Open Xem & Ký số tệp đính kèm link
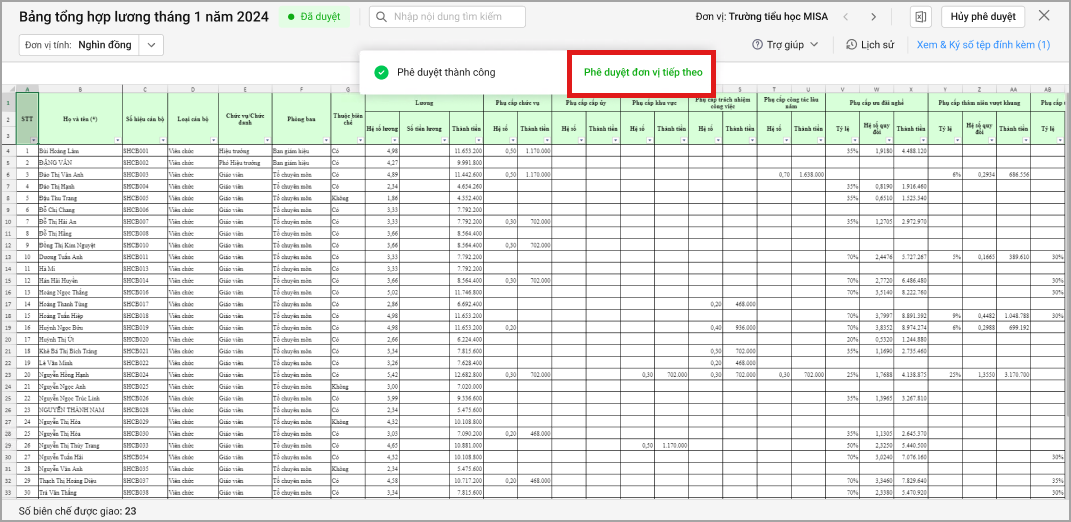The image size is (1071, 522). click(983, 45)
